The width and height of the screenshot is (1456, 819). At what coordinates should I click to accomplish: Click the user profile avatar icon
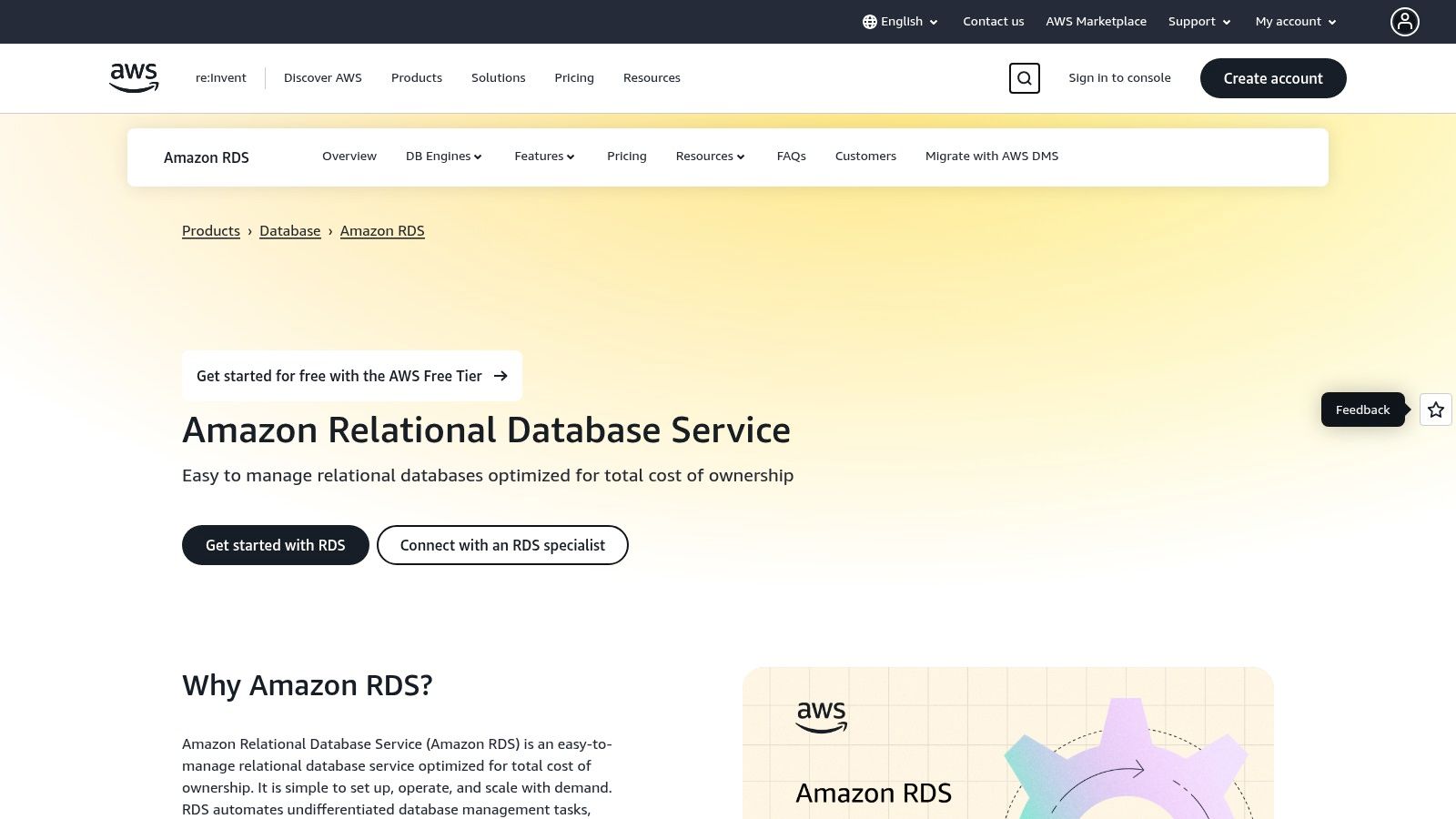click(x=1404, y=22)
